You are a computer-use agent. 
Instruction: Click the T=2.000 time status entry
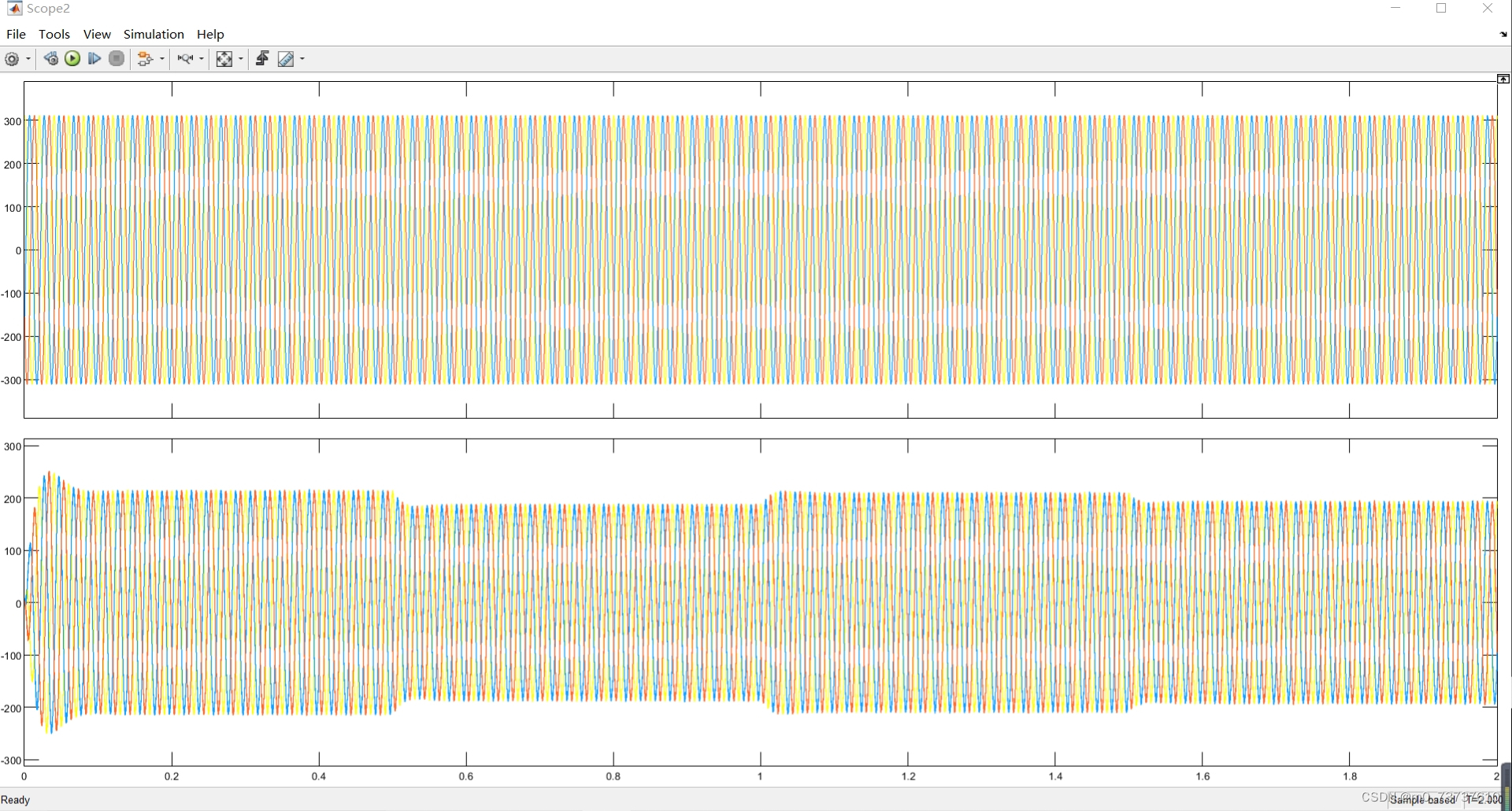[x=1484, y=800]
